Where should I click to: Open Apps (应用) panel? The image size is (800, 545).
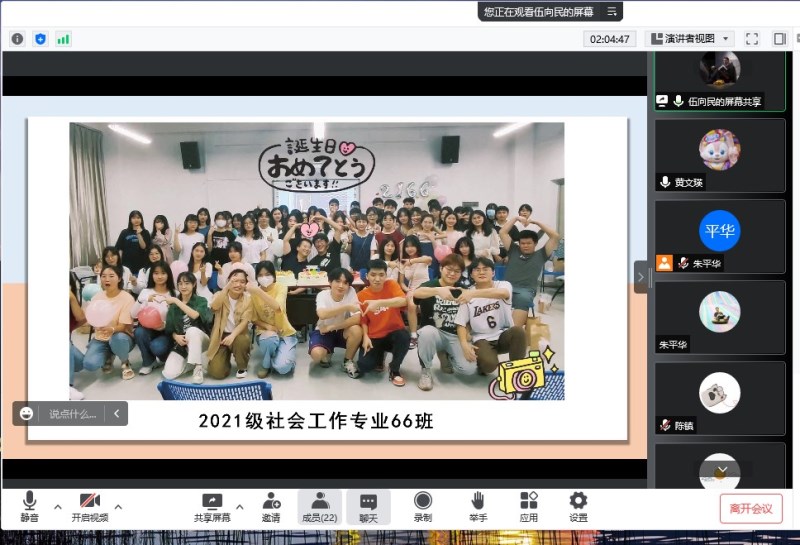click(x=529, y=507)
